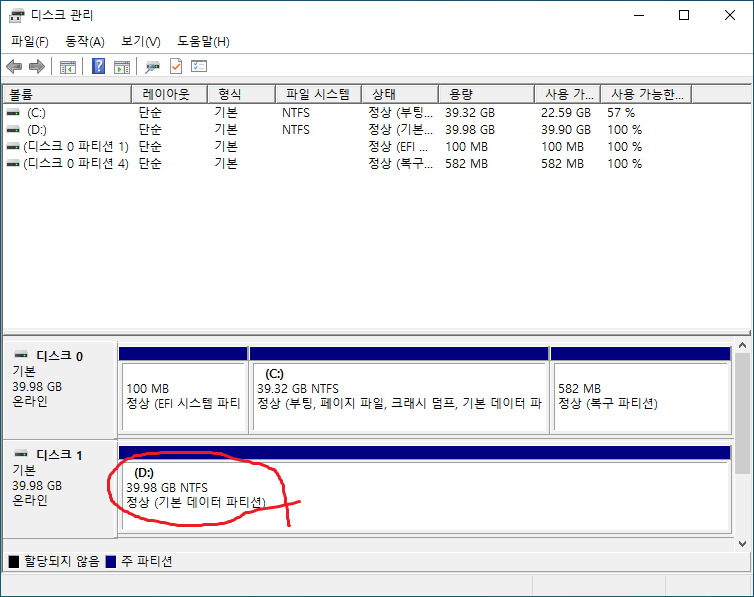Click the Forward arrow toolbar icon
Screen dimensions: 754x597
37,66
